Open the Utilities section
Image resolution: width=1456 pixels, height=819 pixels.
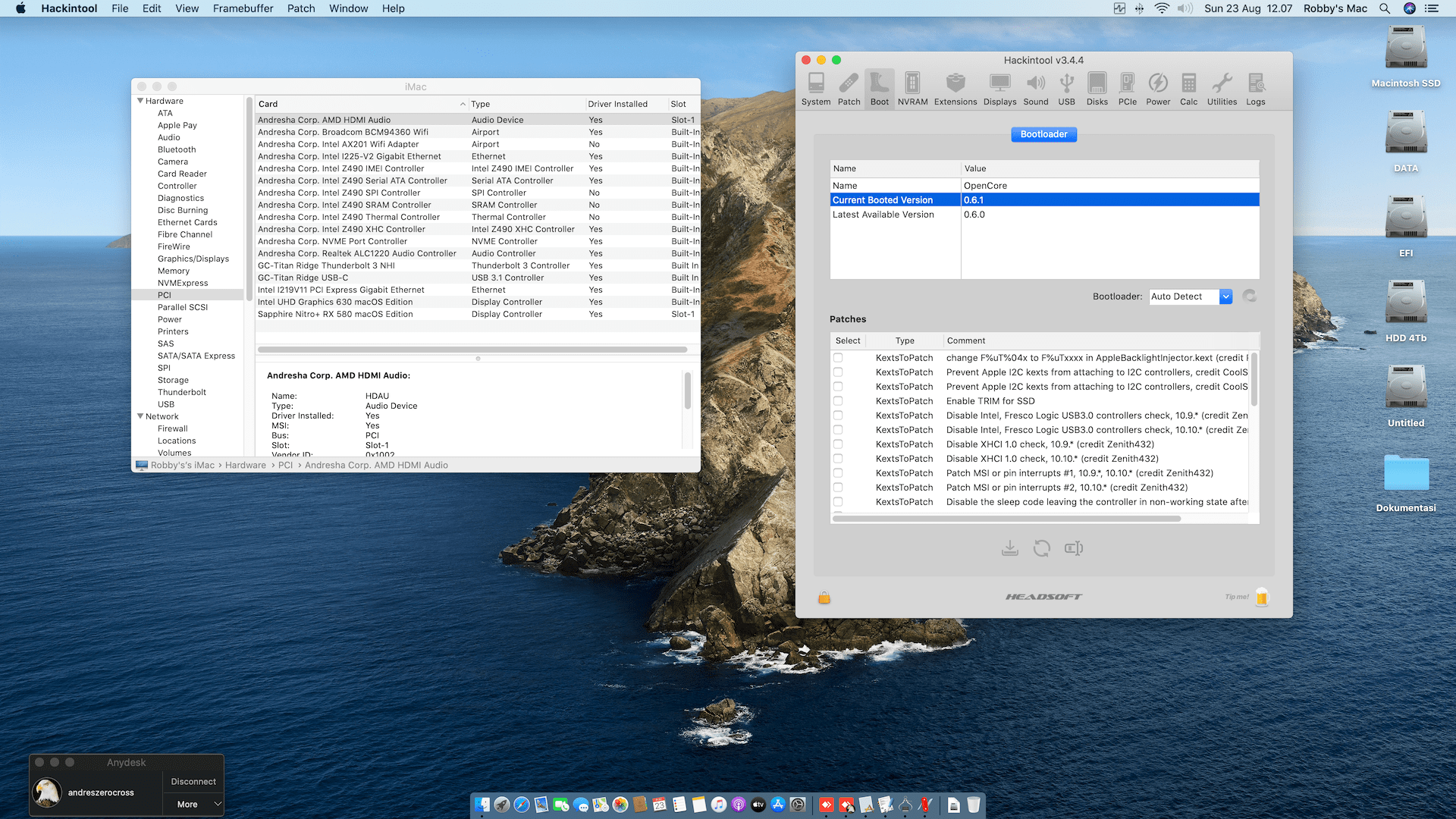(1222, 89)
